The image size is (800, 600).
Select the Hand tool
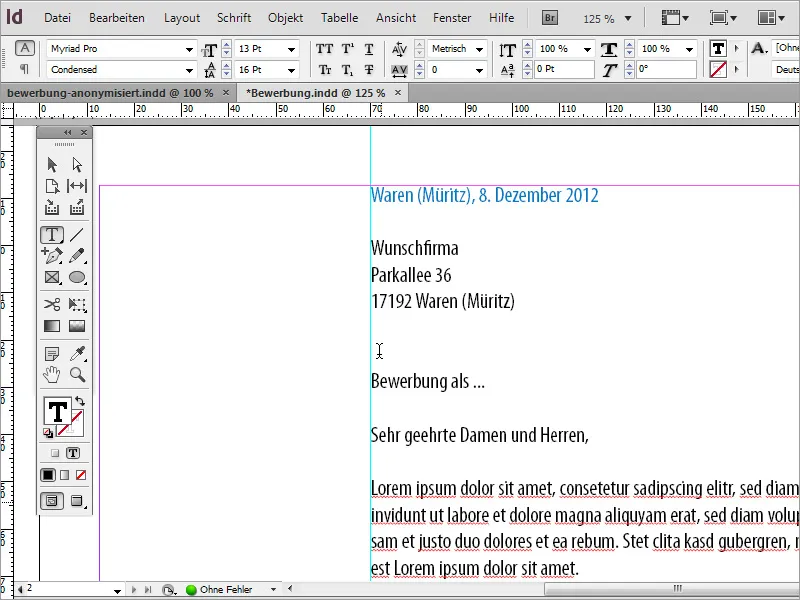coord(52,374)
